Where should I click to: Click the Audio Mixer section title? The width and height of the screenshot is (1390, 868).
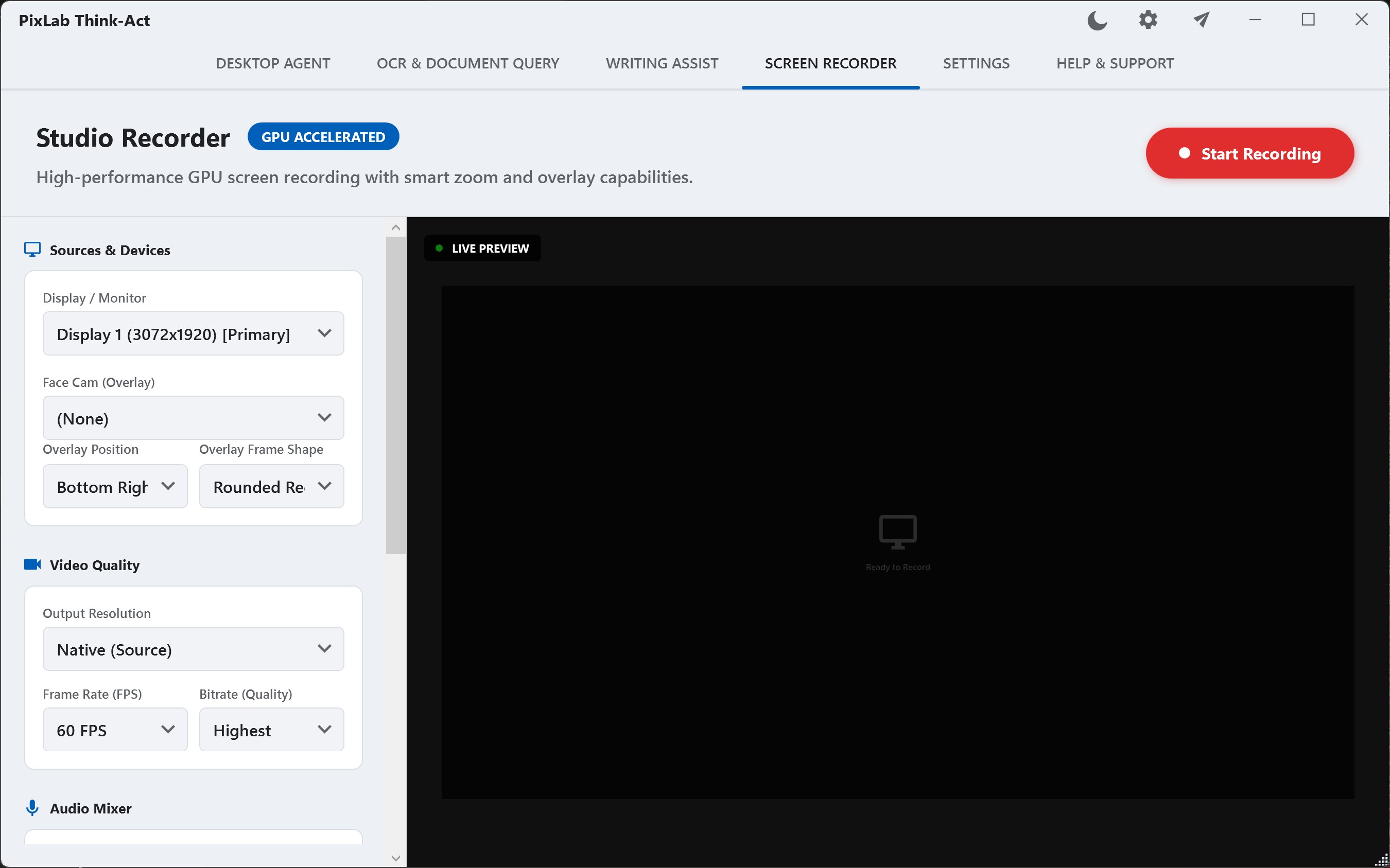tap(91, 808)
